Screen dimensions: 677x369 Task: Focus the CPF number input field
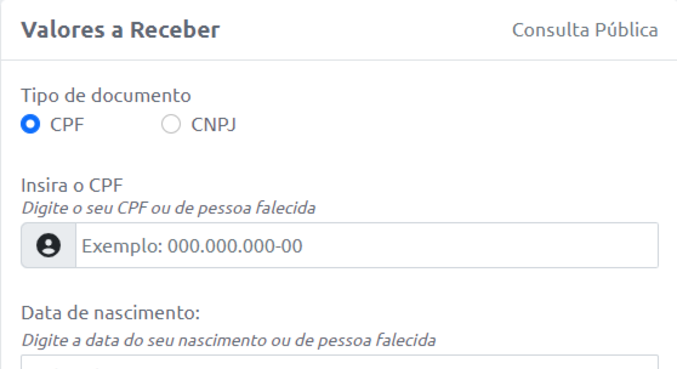tap(367, 245)
